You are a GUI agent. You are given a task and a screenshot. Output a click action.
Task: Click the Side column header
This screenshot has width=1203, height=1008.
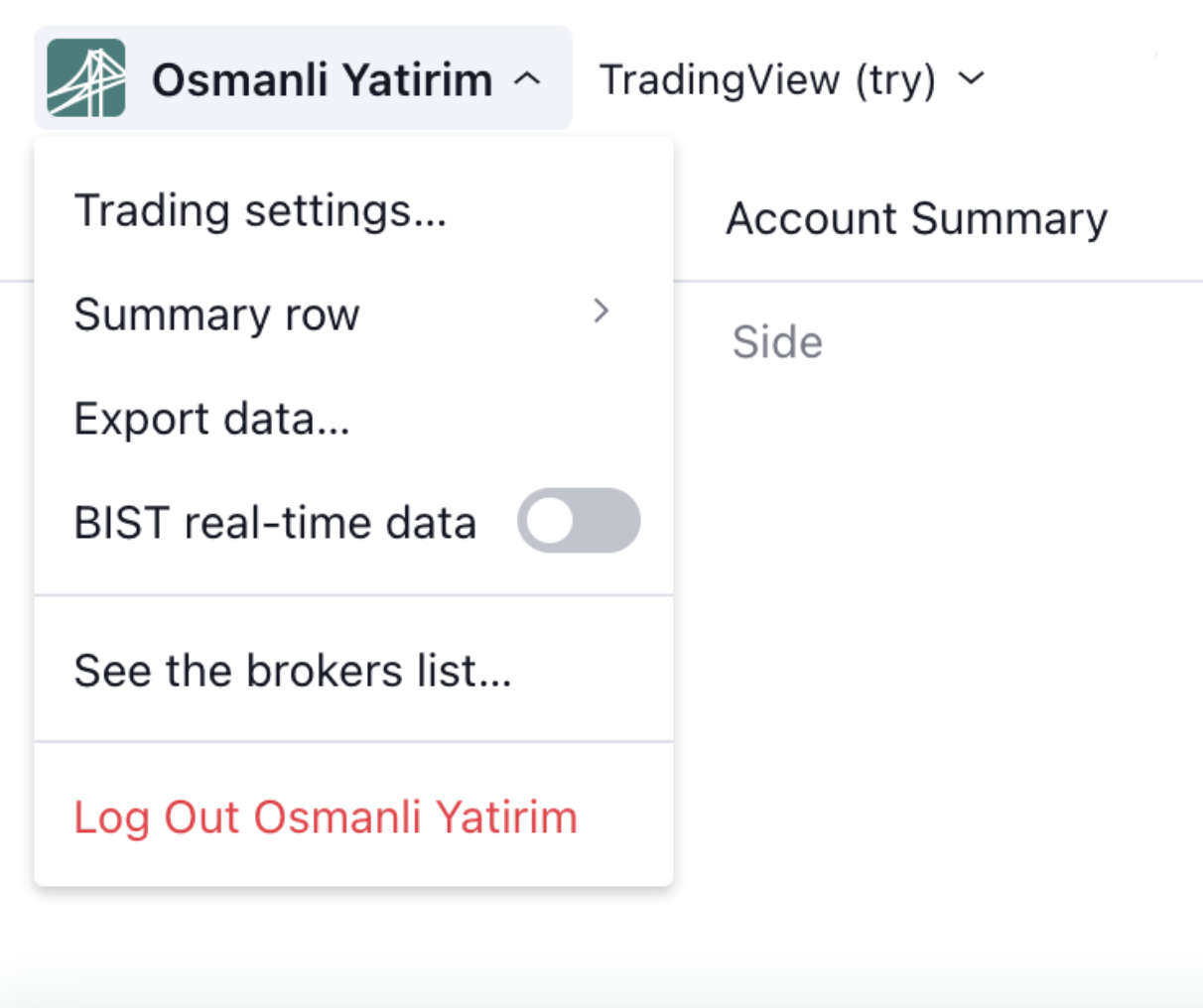pyautogui.click(x=777, y=342)
